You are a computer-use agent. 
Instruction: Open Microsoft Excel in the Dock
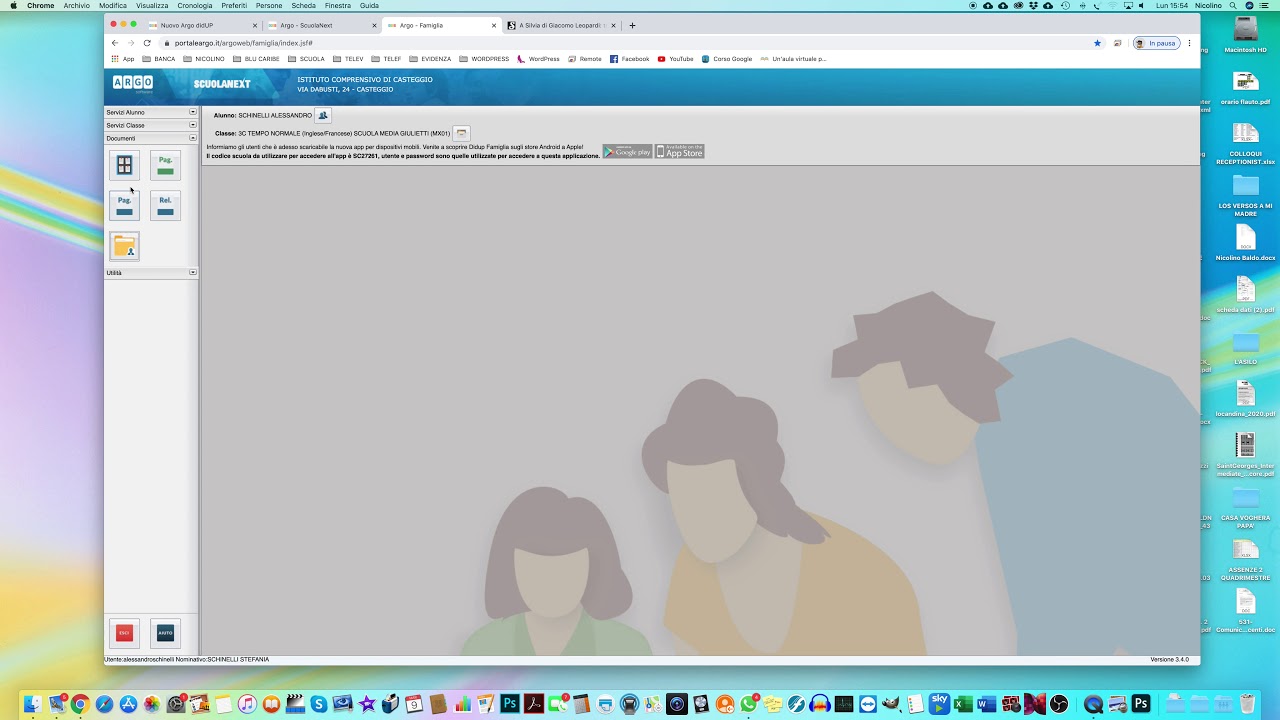click(x=963, y=704)
